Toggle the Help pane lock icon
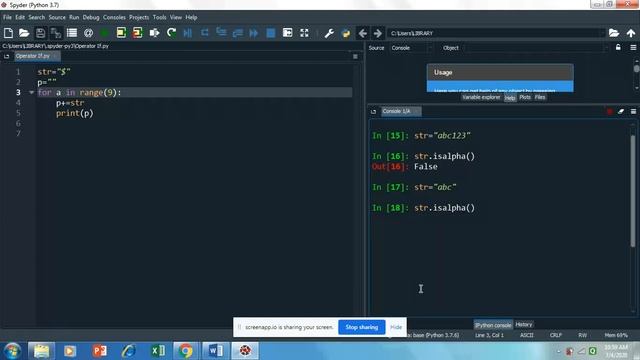The height and width of the screenshot is (360, 640). (618, 48)
